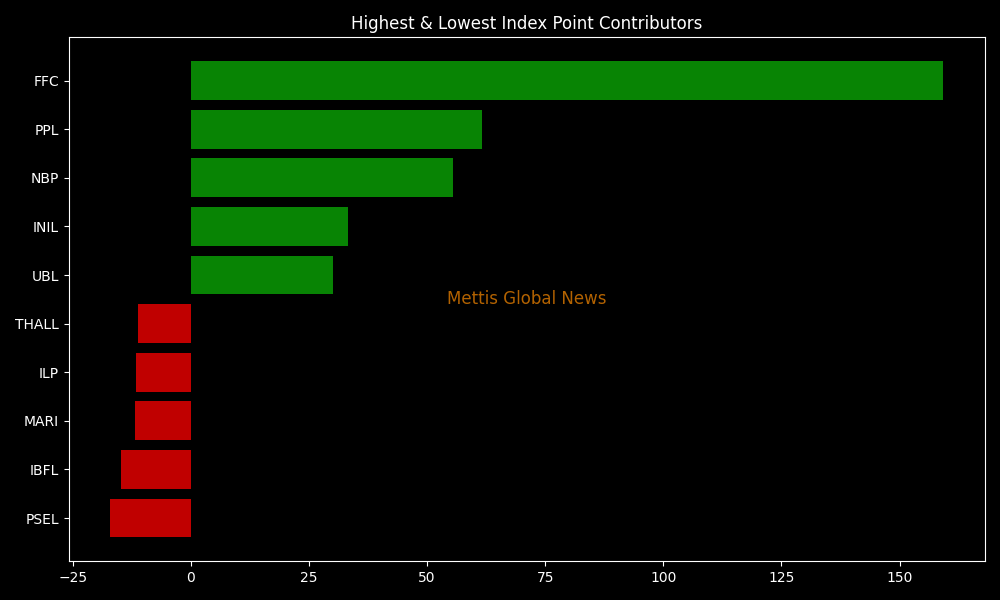This screenshot has height=600, width=1000.
Task: Click the 'INIL' axis label
Action: 45,227
